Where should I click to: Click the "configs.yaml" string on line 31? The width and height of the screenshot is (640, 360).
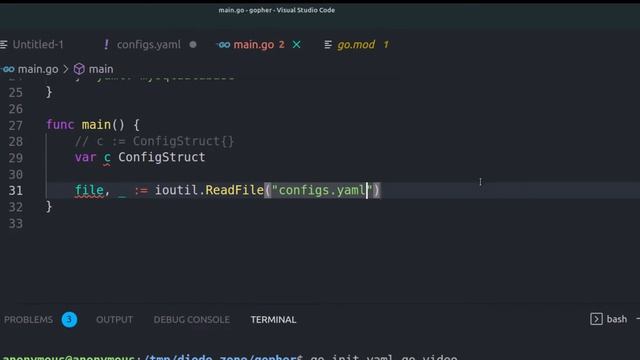(x=322, y=190)
